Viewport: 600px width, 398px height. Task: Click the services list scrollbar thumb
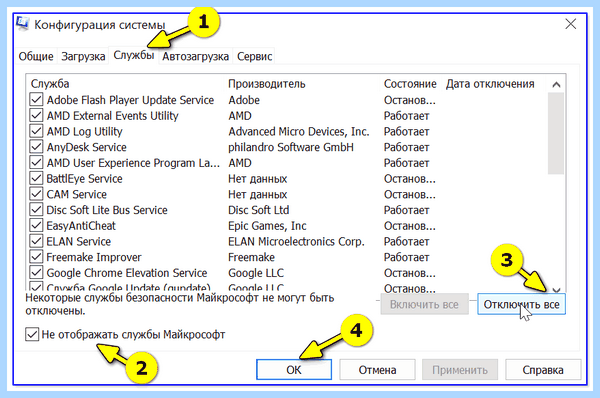[556, 133]
